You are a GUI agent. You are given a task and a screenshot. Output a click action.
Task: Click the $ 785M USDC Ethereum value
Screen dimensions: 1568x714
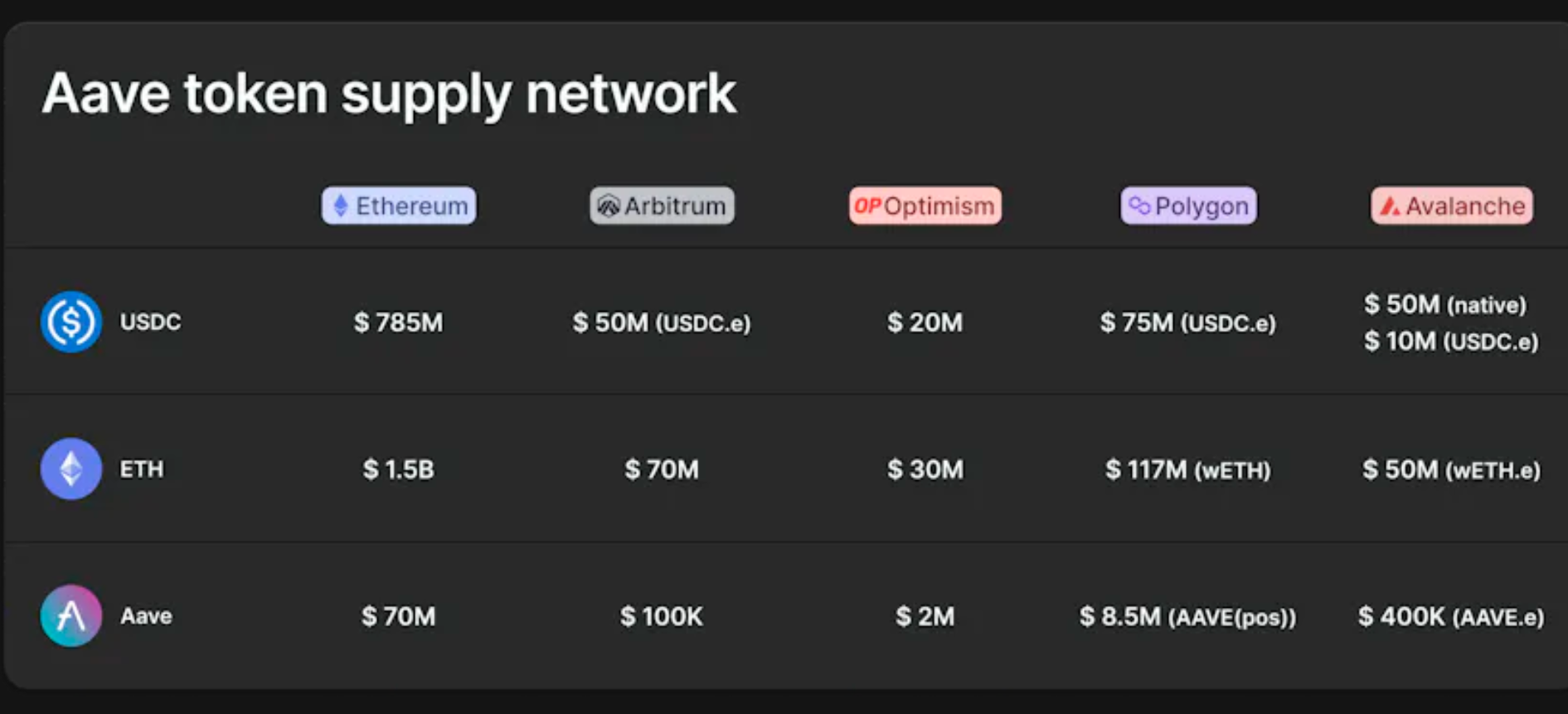pos(399,322)
